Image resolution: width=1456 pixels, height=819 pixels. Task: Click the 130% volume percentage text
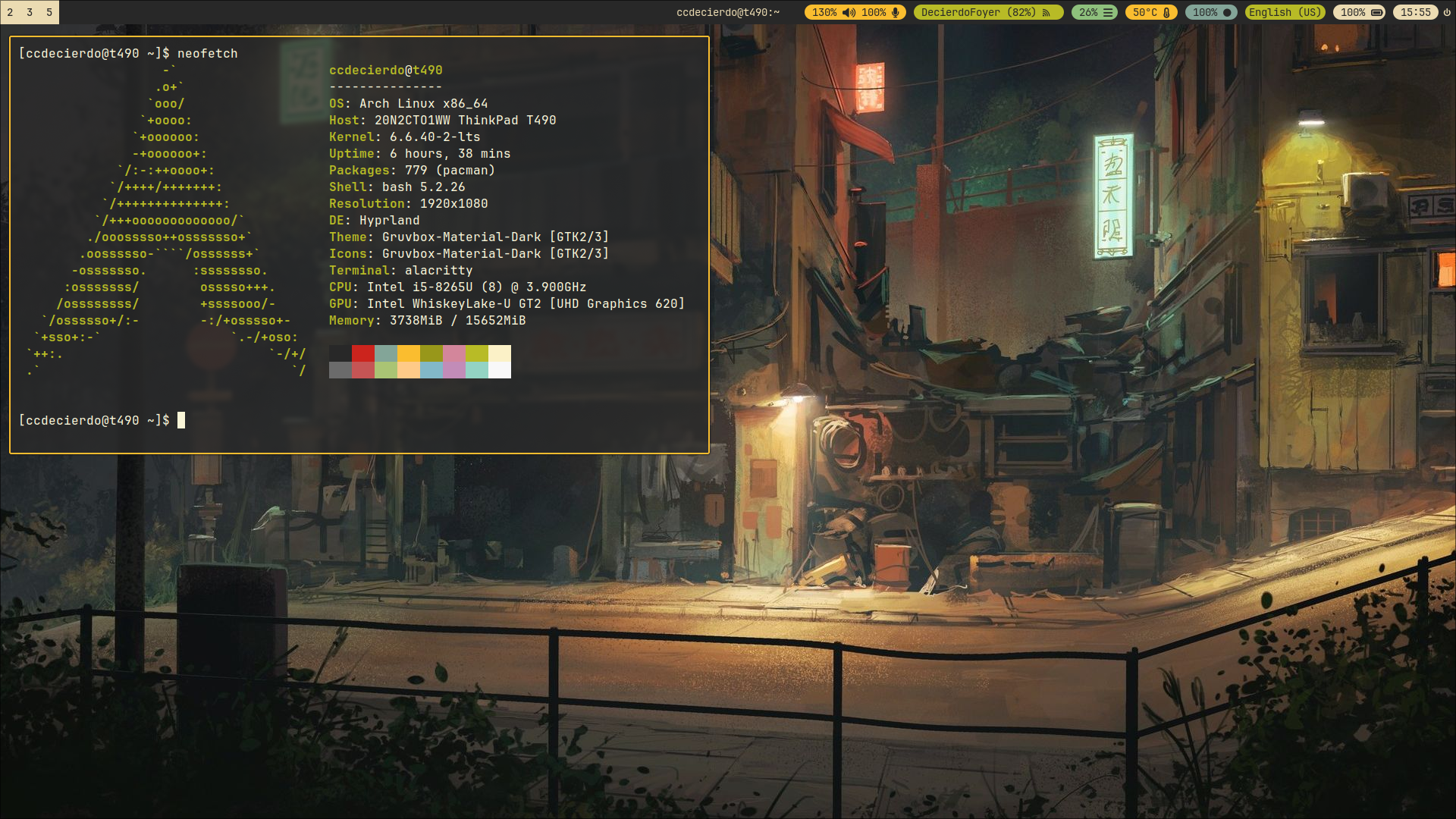(x=824, y=12)
